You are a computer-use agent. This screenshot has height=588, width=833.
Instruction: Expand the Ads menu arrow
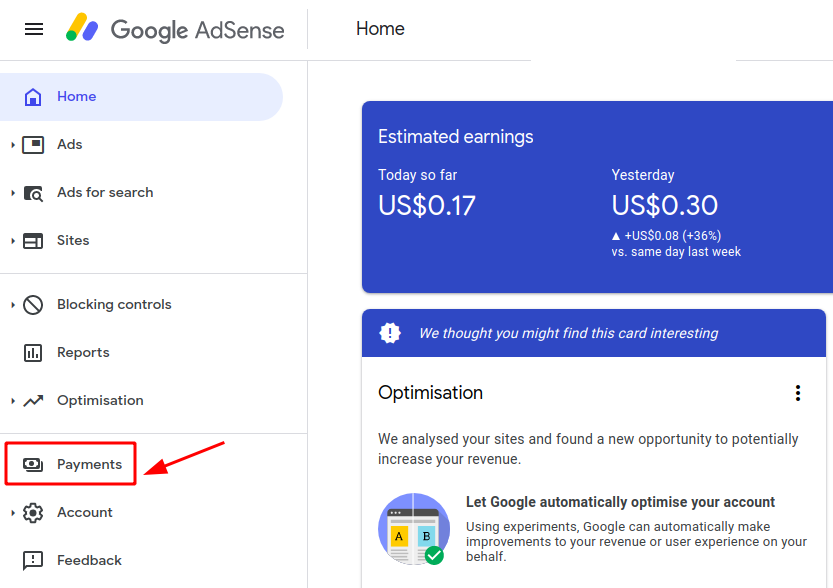[x=13, y=144]
